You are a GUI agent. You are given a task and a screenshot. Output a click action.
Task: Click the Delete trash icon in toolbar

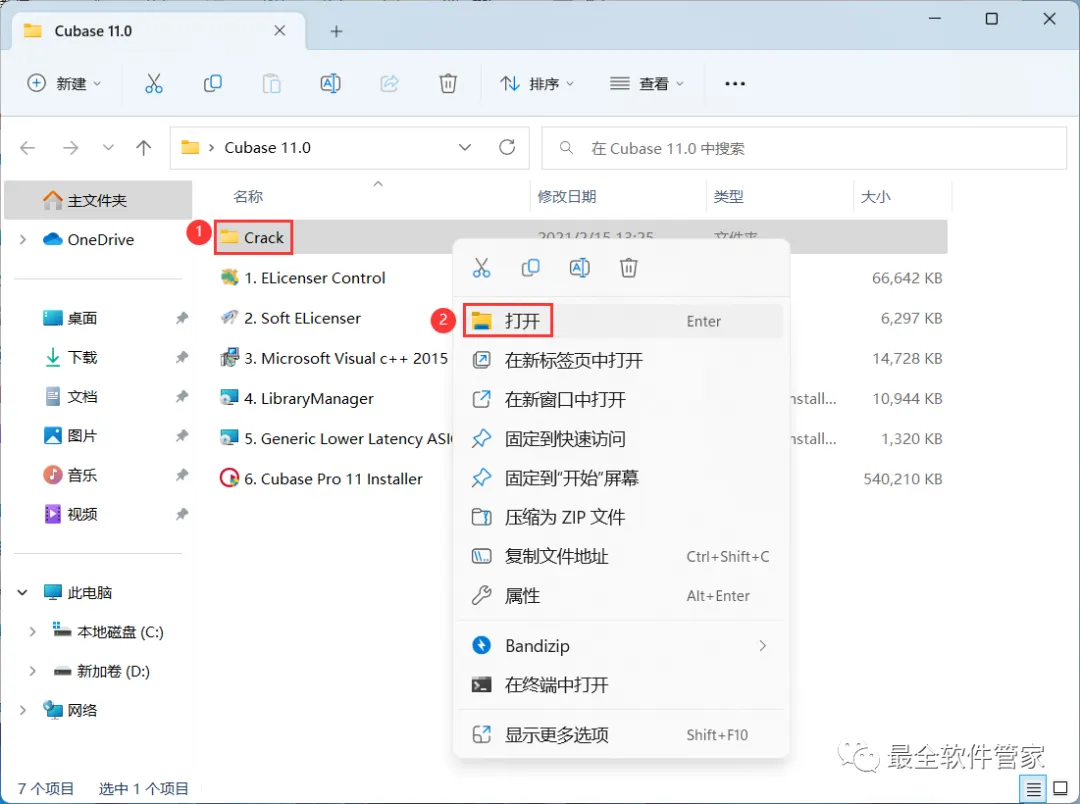pyautogui.click(x=448, y=83)
